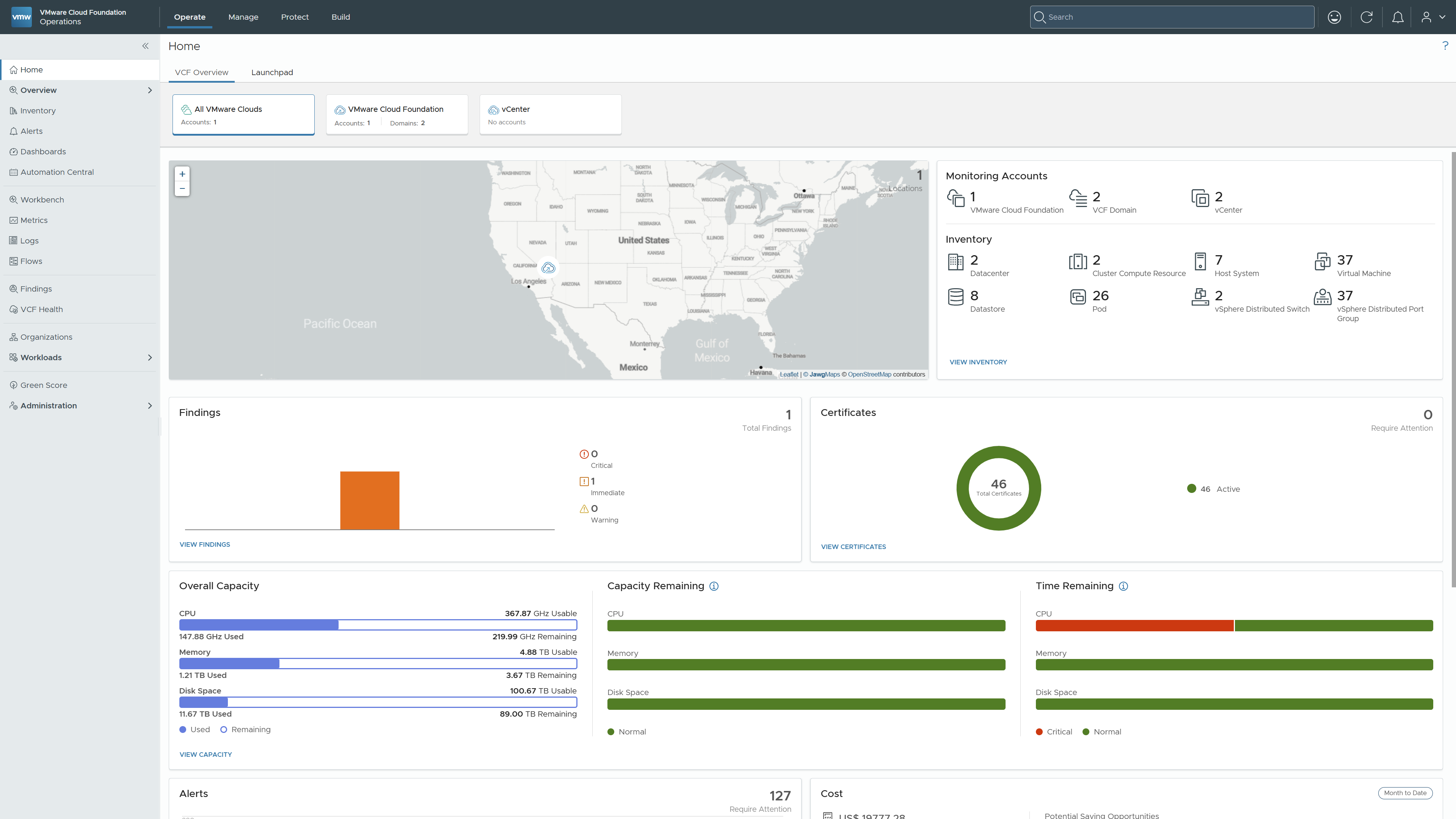Open the Build top menu
Image resolution: width=1456 pixels, height=819 pixels.
[340, 17]
